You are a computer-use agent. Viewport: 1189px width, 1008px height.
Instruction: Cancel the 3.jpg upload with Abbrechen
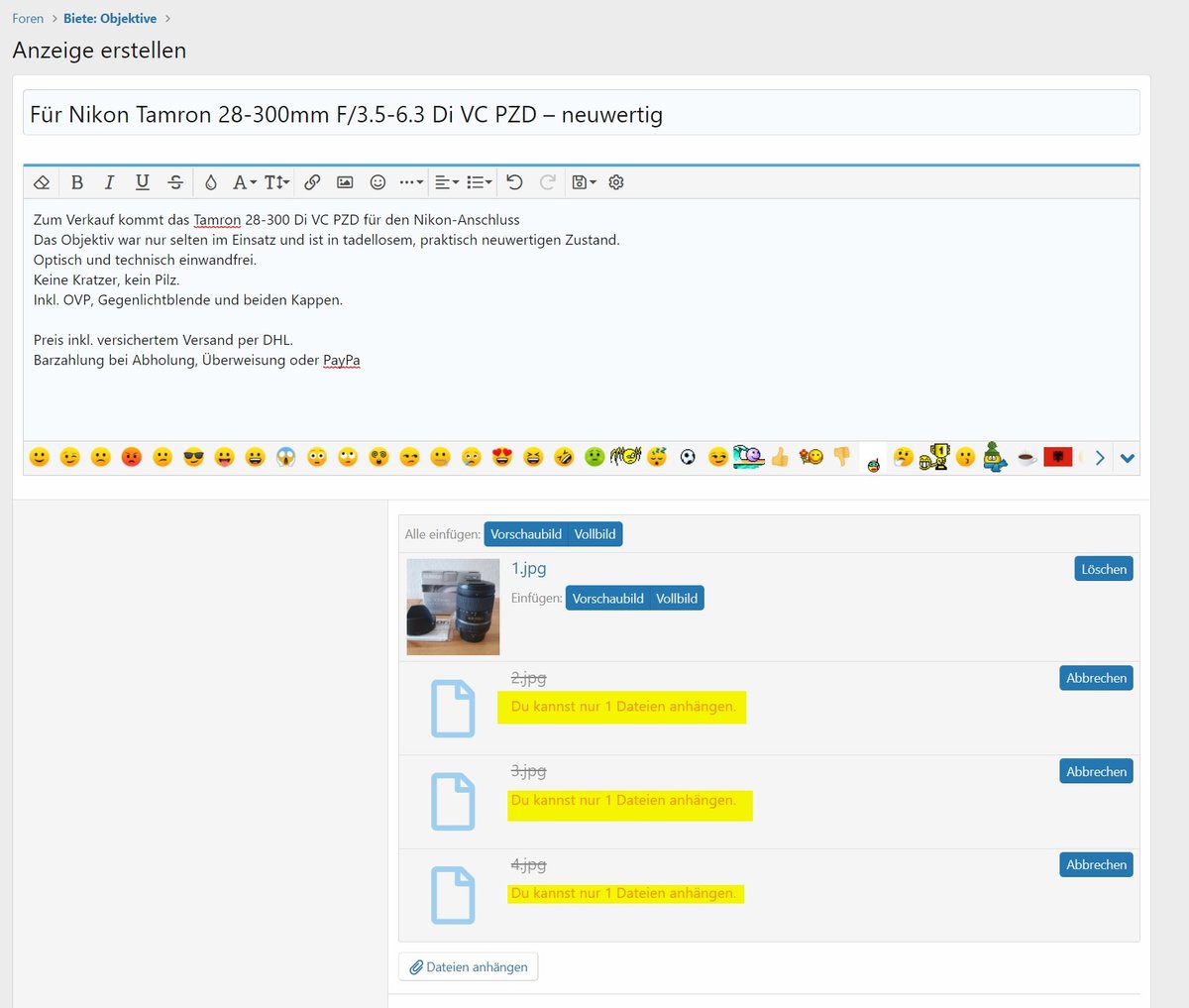(1096, 771)
